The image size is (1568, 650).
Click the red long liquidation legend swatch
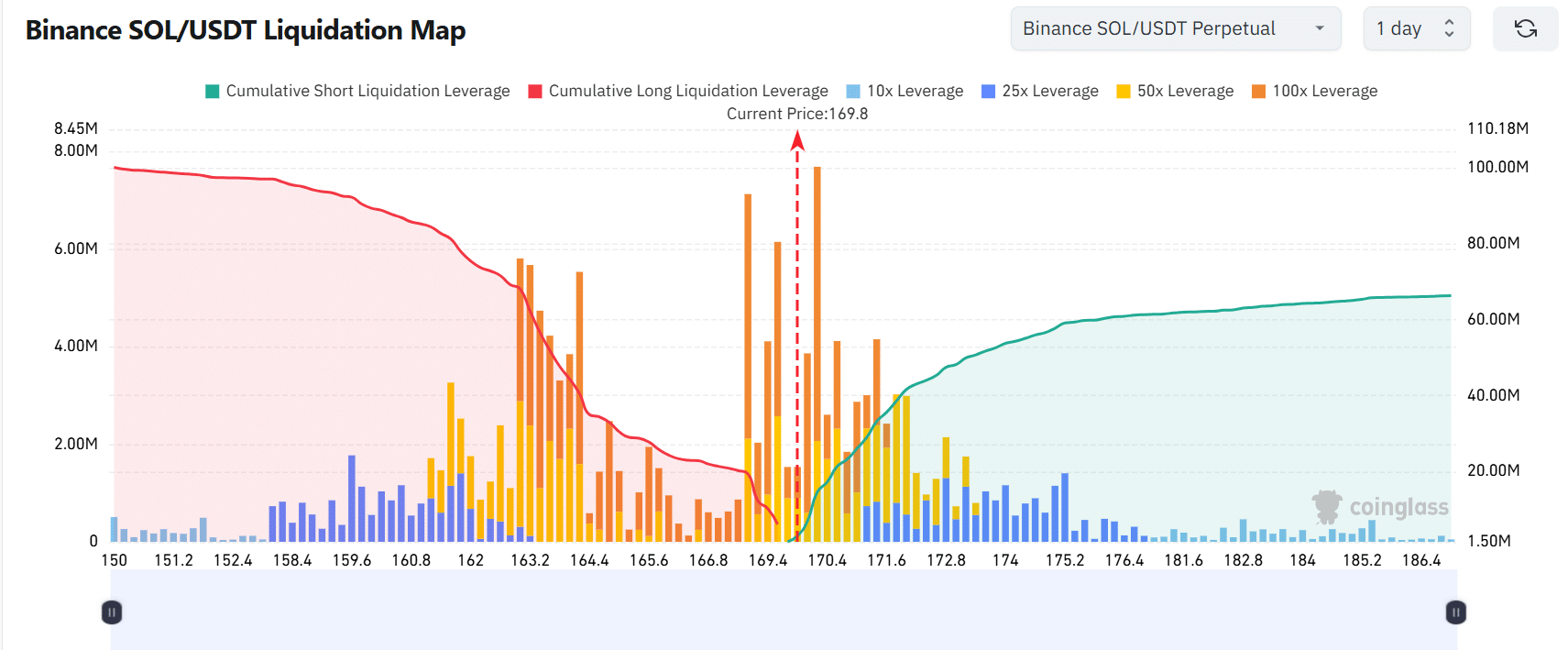coord(535,91)
